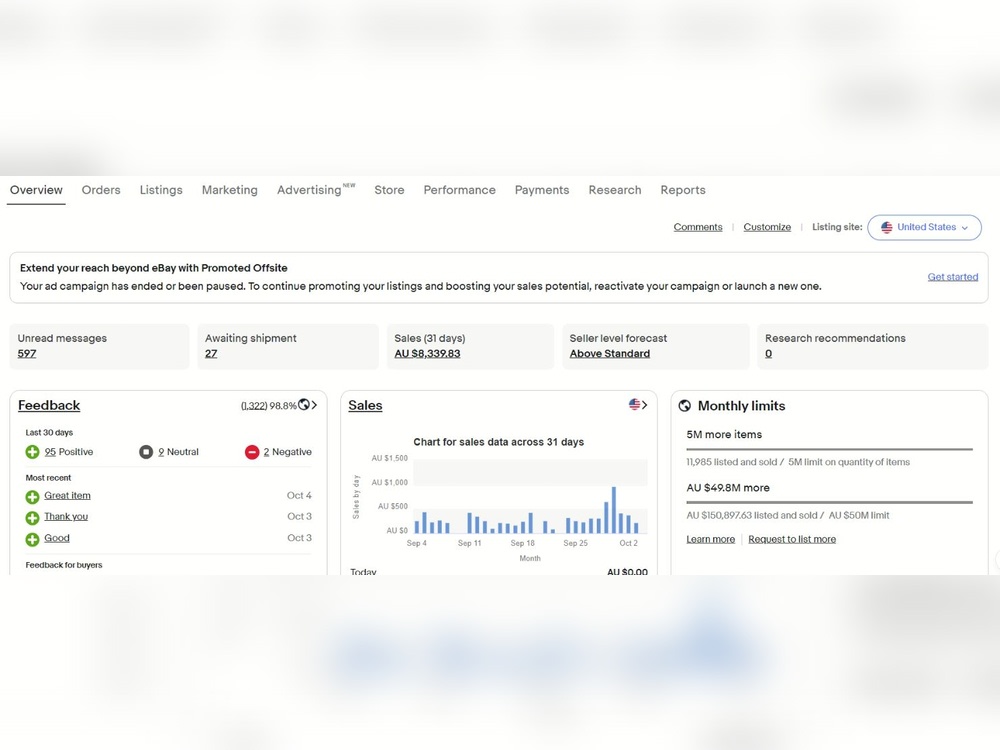Click Above Standard seller level link
Viewport: 1000px width, 750px height.
tap(610, 353)
